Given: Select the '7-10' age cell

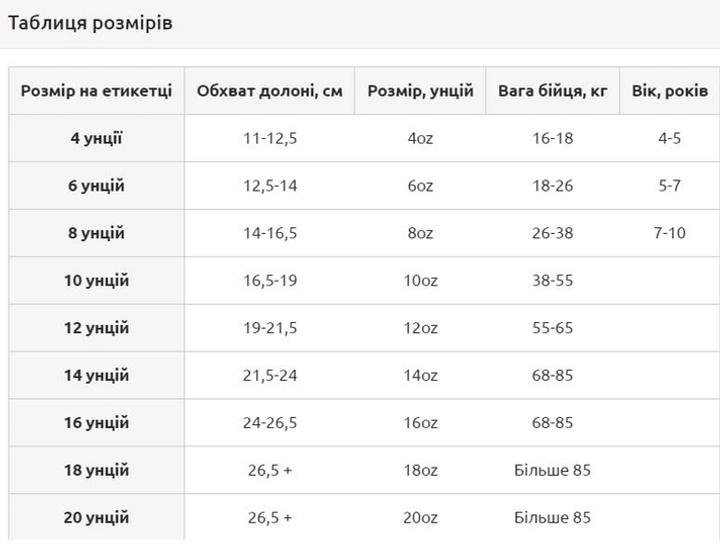Looking at the screenshot, I should click(x=670, y=233).
